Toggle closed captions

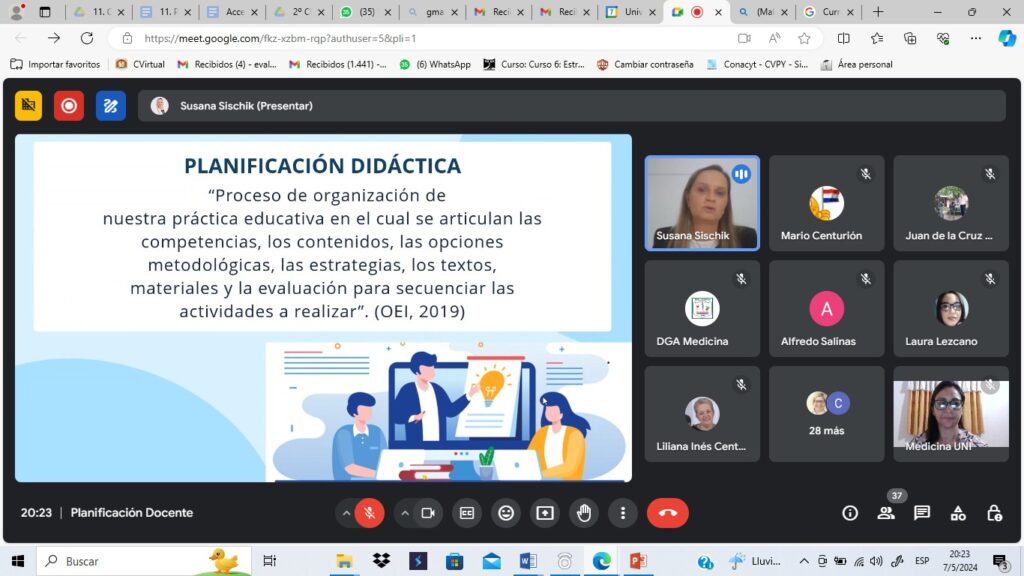coord(467,513)
